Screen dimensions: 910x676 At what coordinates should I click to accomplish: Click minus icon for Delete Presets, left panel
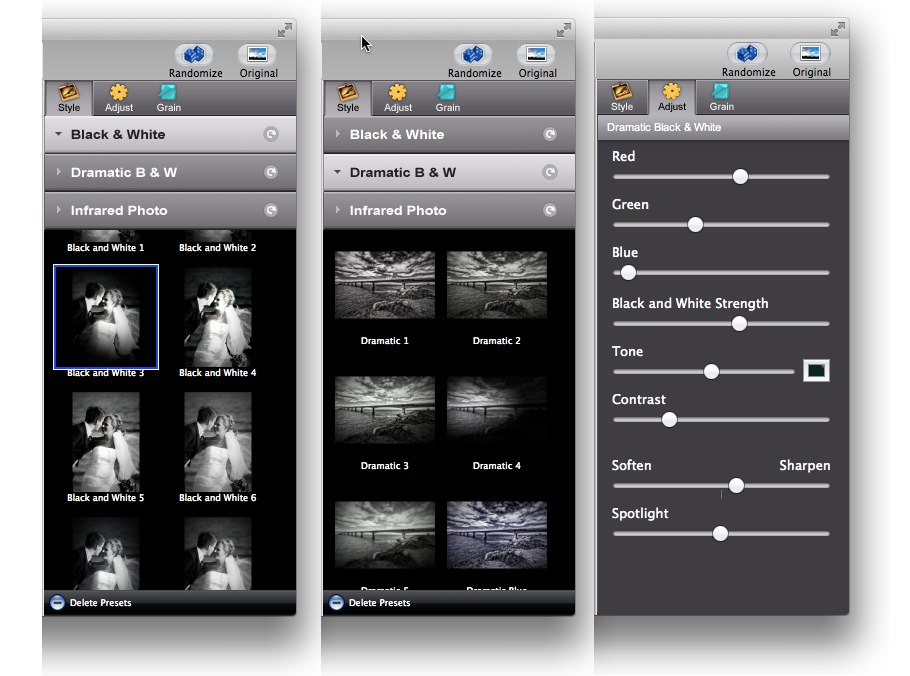pyautogui.click(x=57, y=602)
